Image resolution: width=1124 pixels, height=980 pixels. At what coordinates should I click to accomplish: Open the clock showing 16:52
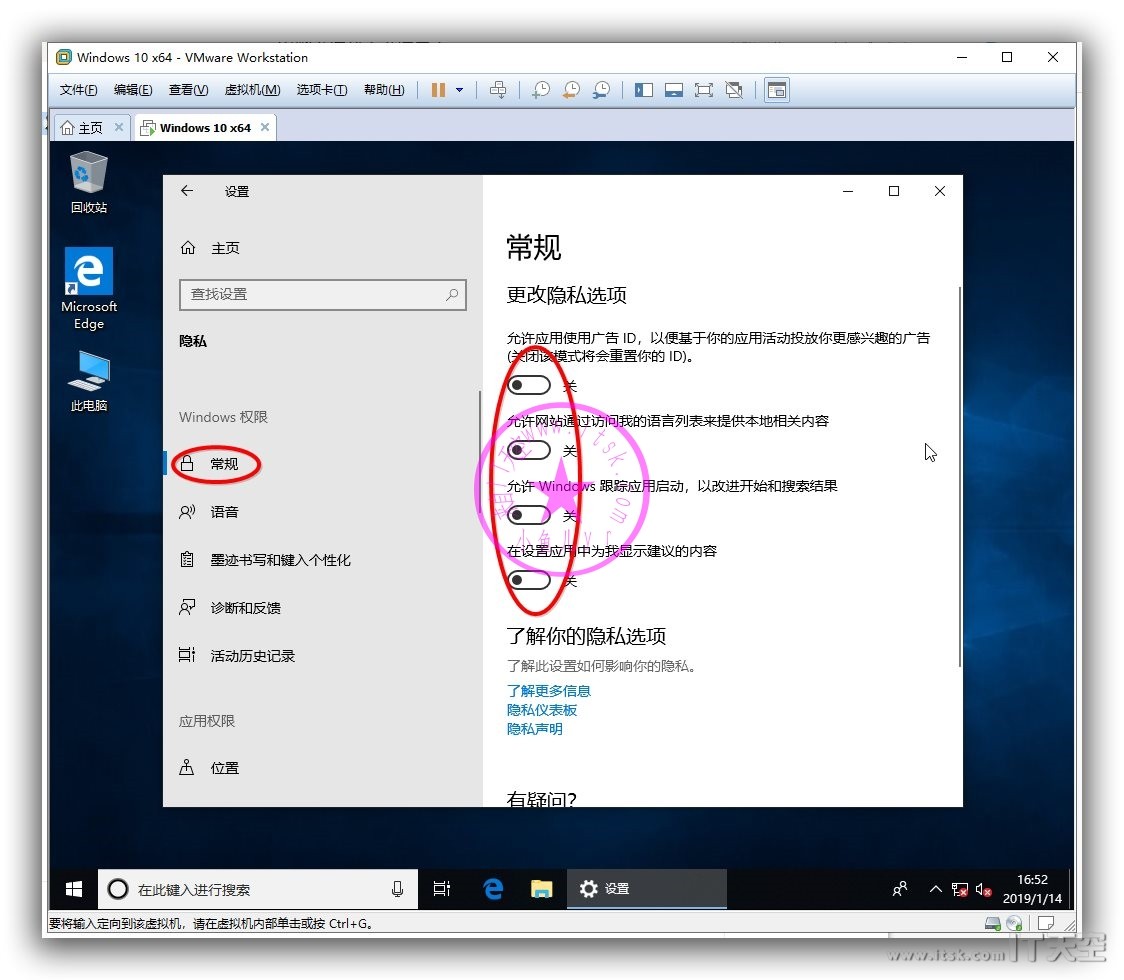[1032, 889]
